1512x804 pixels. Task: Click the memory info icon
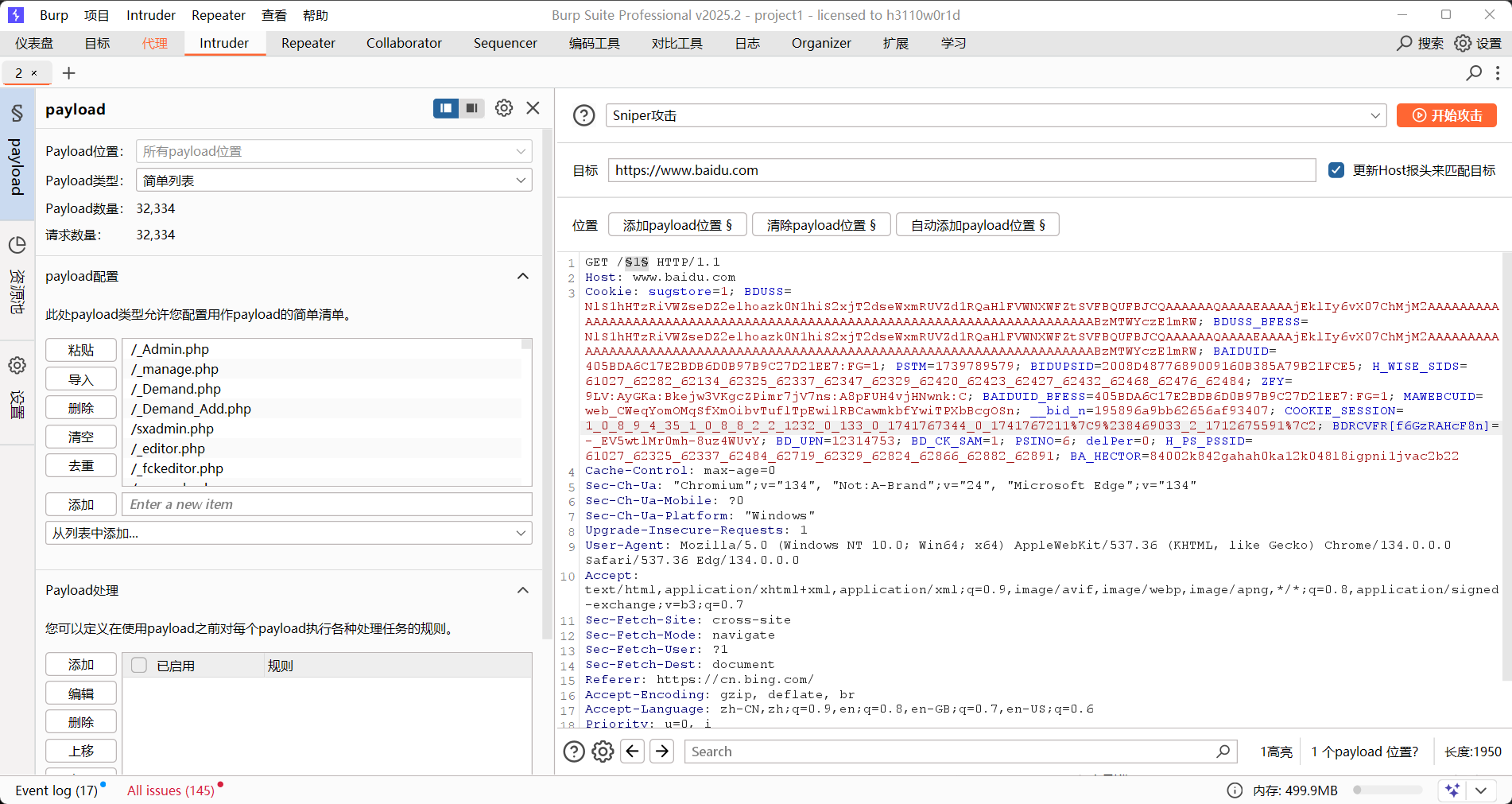coord(1235,790)
